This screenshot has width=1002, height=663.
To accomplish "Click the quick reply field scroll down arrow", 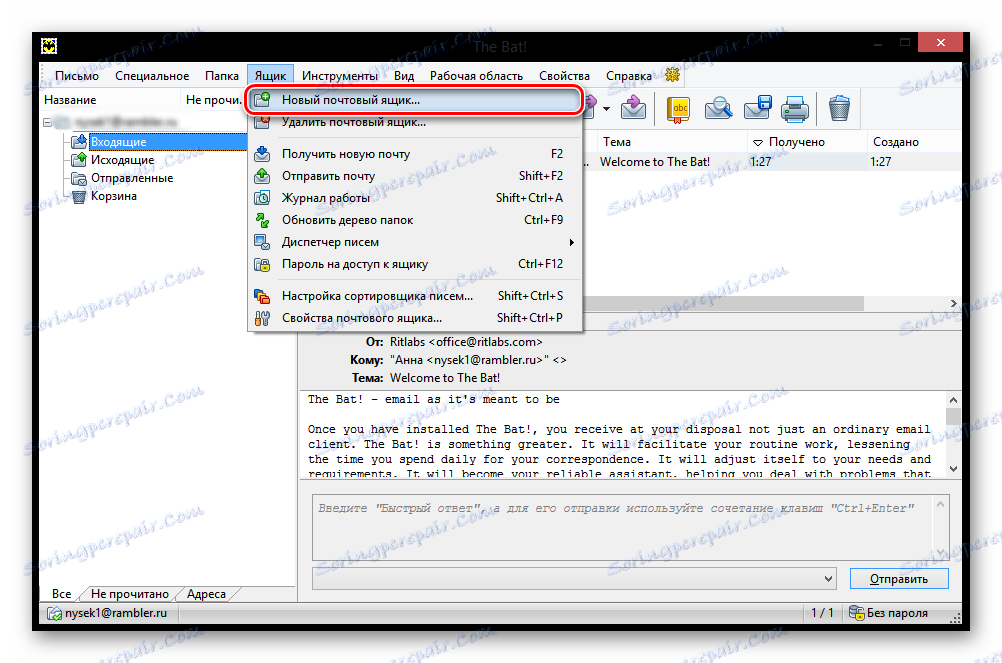I will point(940,552).
